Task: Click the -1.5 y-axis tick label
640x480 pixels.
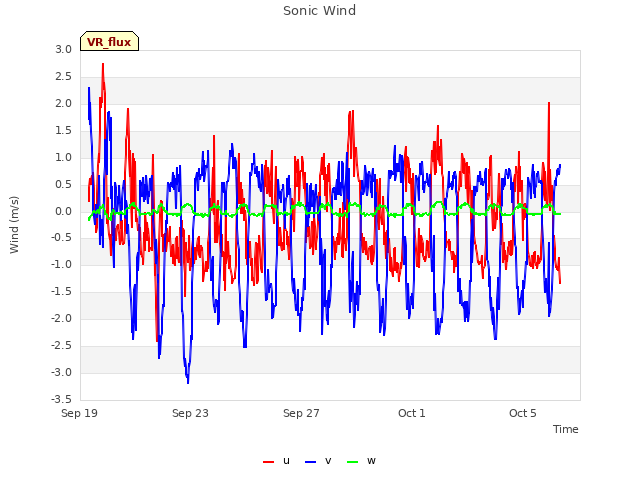Action: (62, 292)
